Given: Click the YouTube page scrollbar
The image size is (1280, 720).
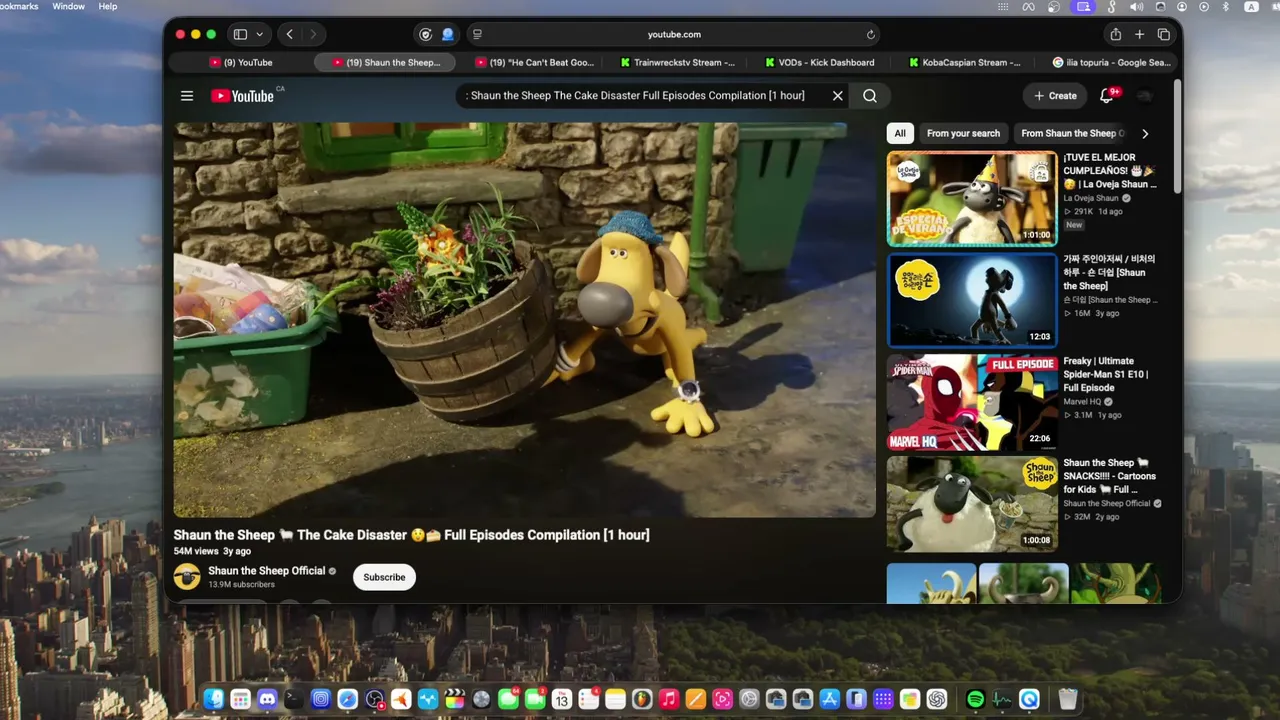Looking at the screenshot, I should [1177, 137].
